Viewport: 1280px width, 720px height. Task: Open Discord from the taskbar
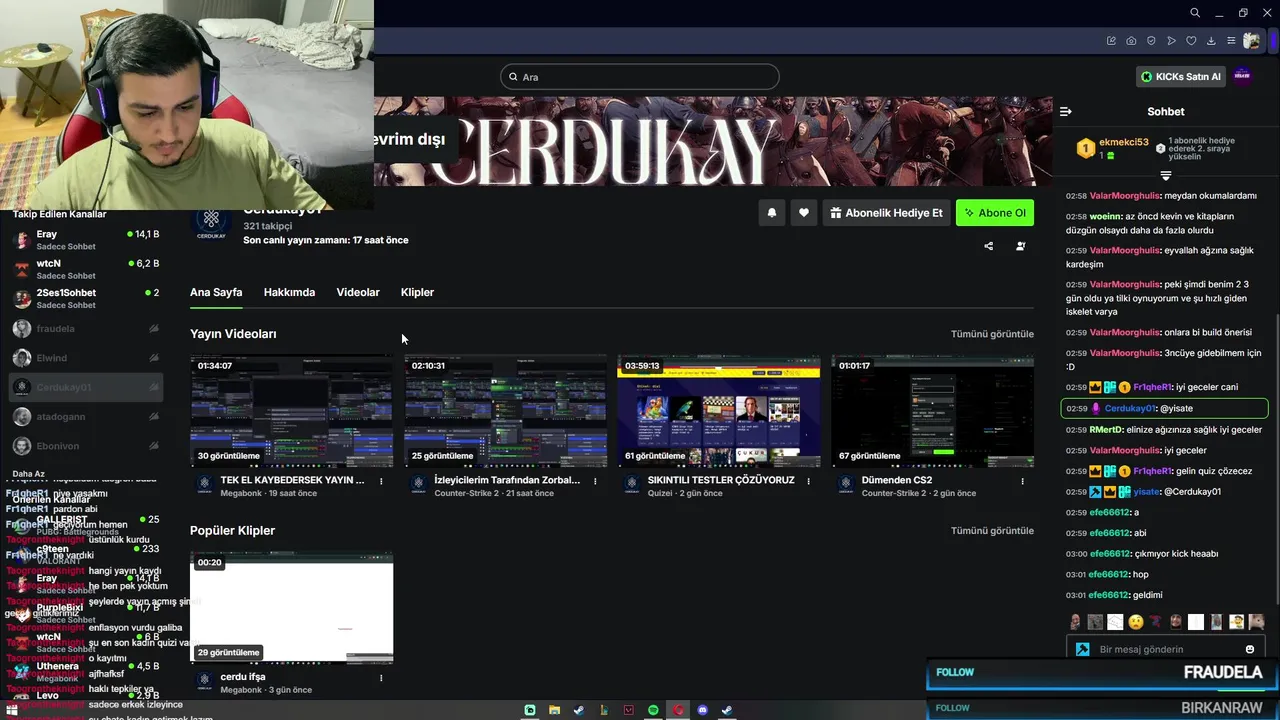coord(702,710)
